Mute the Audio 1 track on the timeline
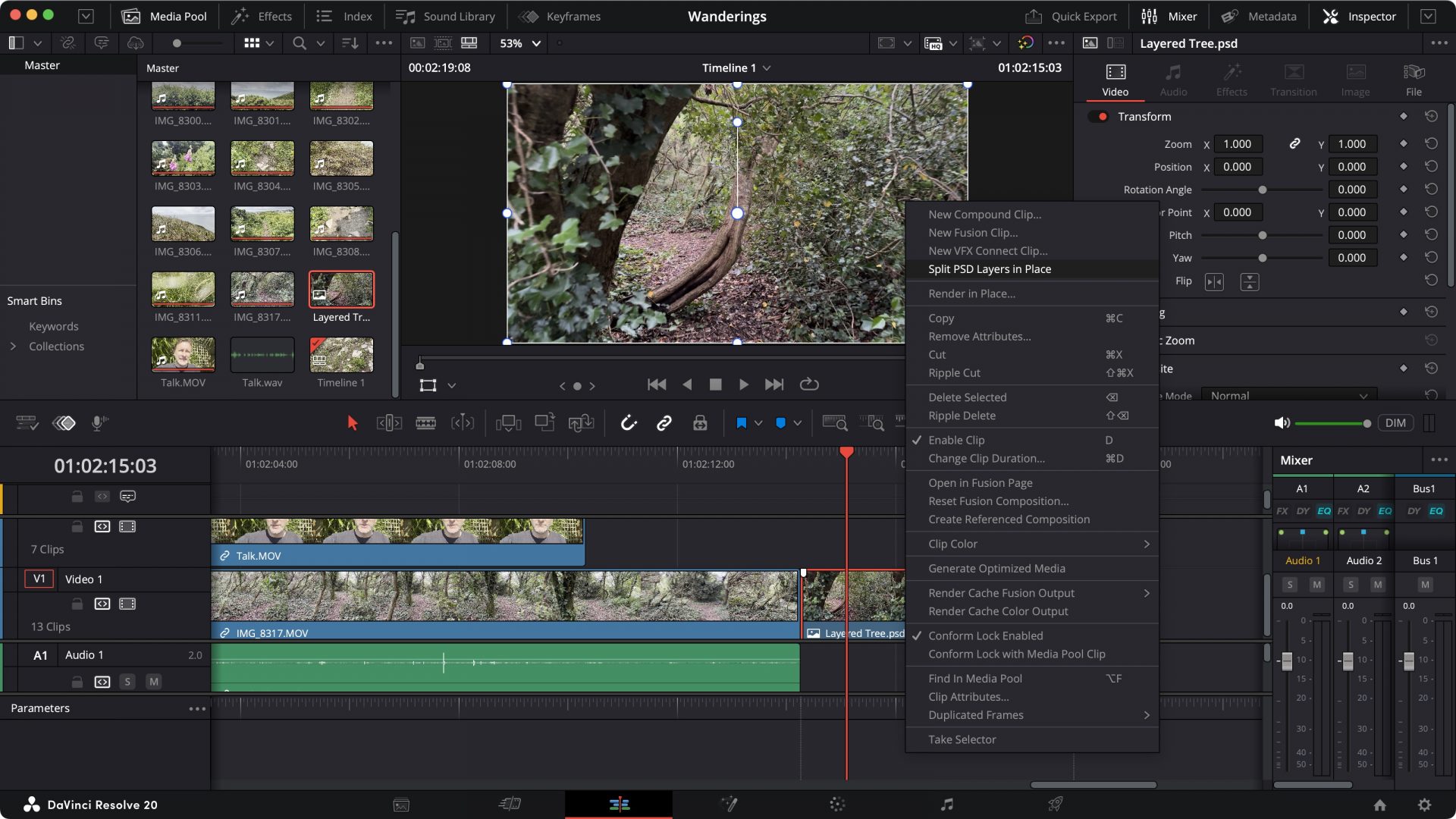This screenshot has height=819, width=1456. (154, 682)
